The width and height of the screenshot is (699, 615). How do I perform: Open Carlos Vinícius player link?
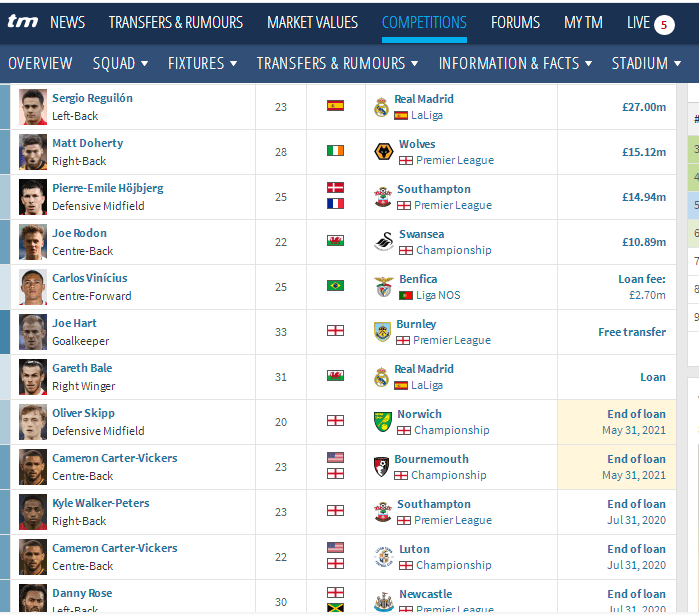pos(90,278)
